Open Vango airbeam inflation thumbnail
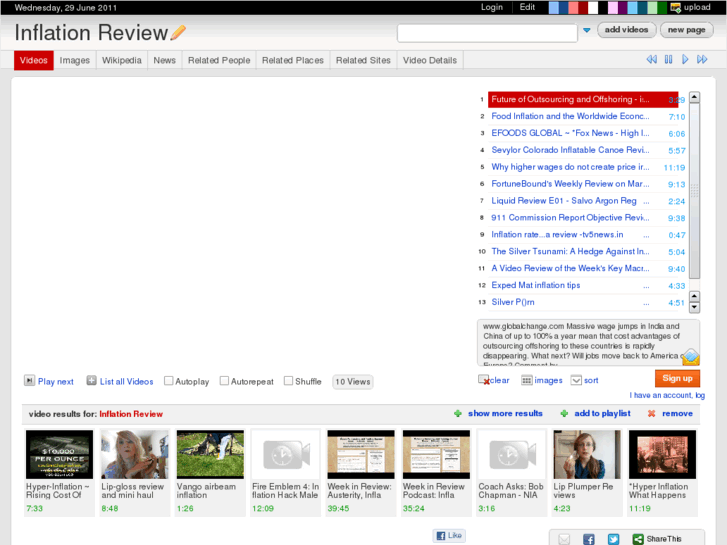 210,454
